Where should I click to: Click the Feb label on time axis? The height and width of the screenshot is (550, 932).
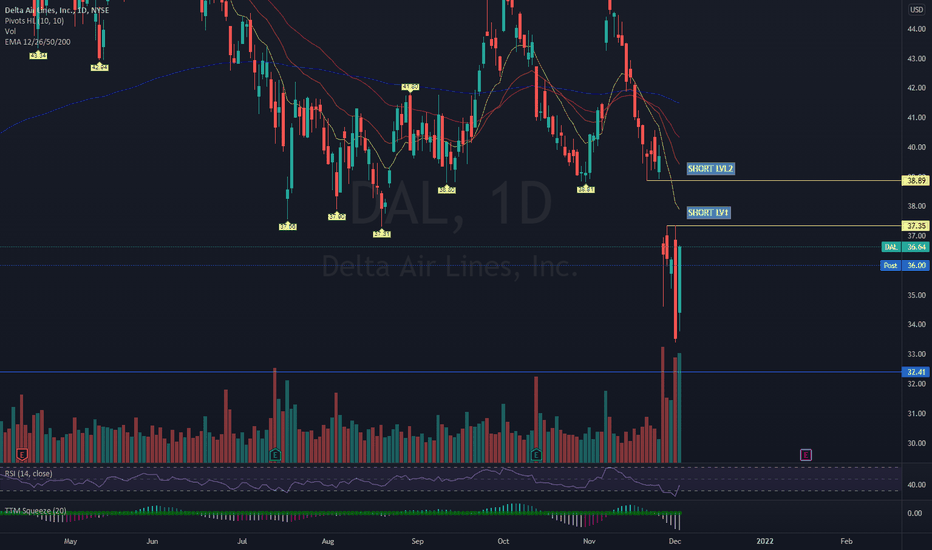tap(846, 541)
